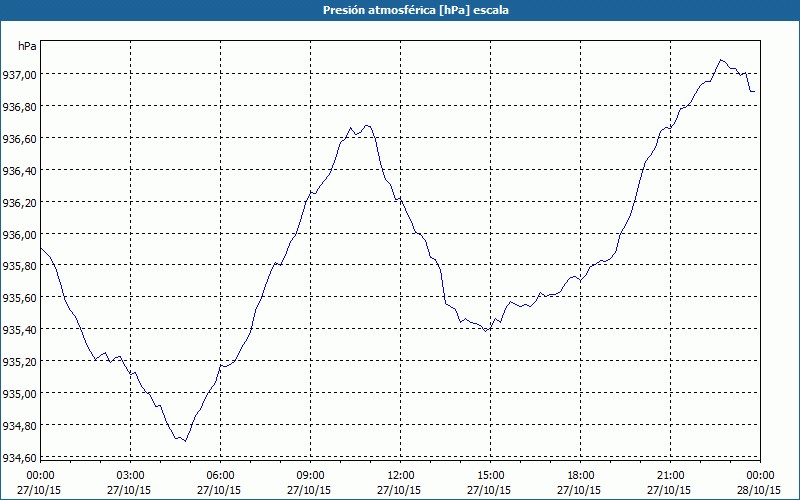Select the 937,00 y-axis label
The image size is (800, 500).
tap(19, 75)
